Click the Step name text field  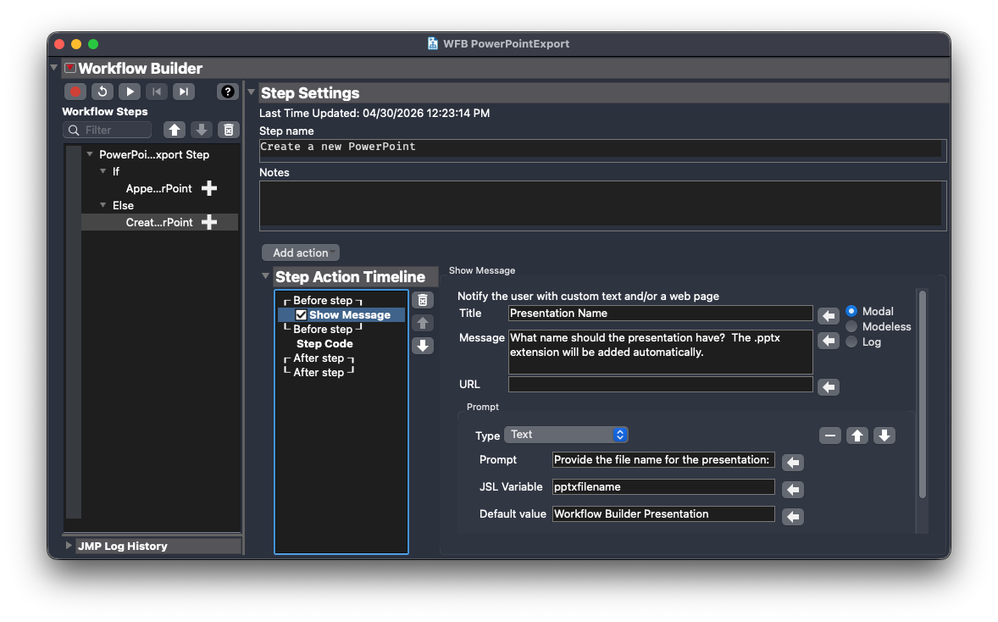[x=602, y=150]
